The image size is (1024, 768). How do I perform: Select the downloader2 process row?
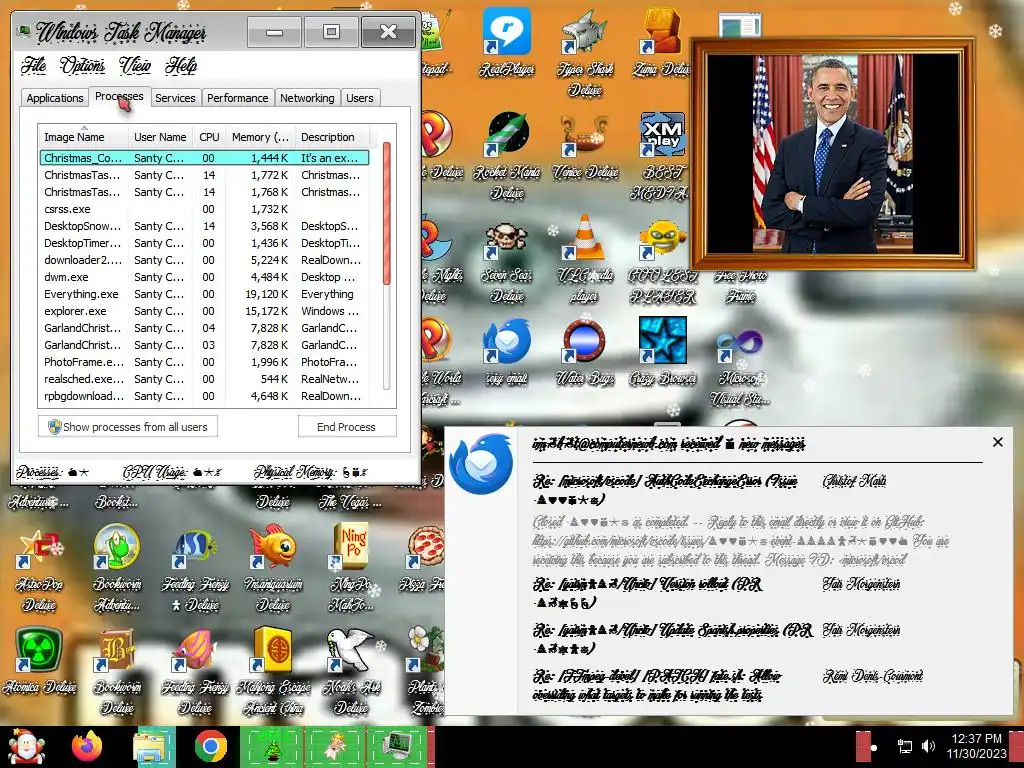pyautogui.click(x=204, y=260)
